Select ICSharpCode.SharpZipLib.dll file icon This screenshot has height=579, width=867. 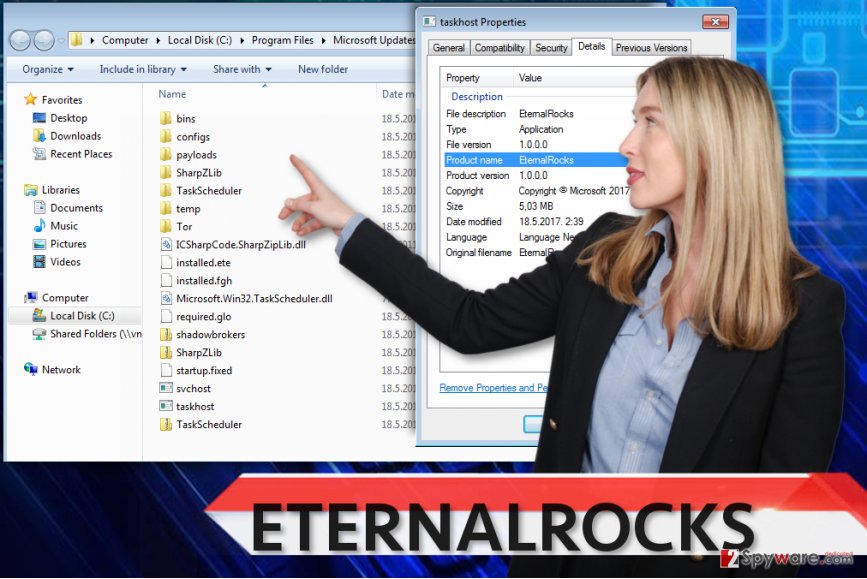click(x=166, y=244)
